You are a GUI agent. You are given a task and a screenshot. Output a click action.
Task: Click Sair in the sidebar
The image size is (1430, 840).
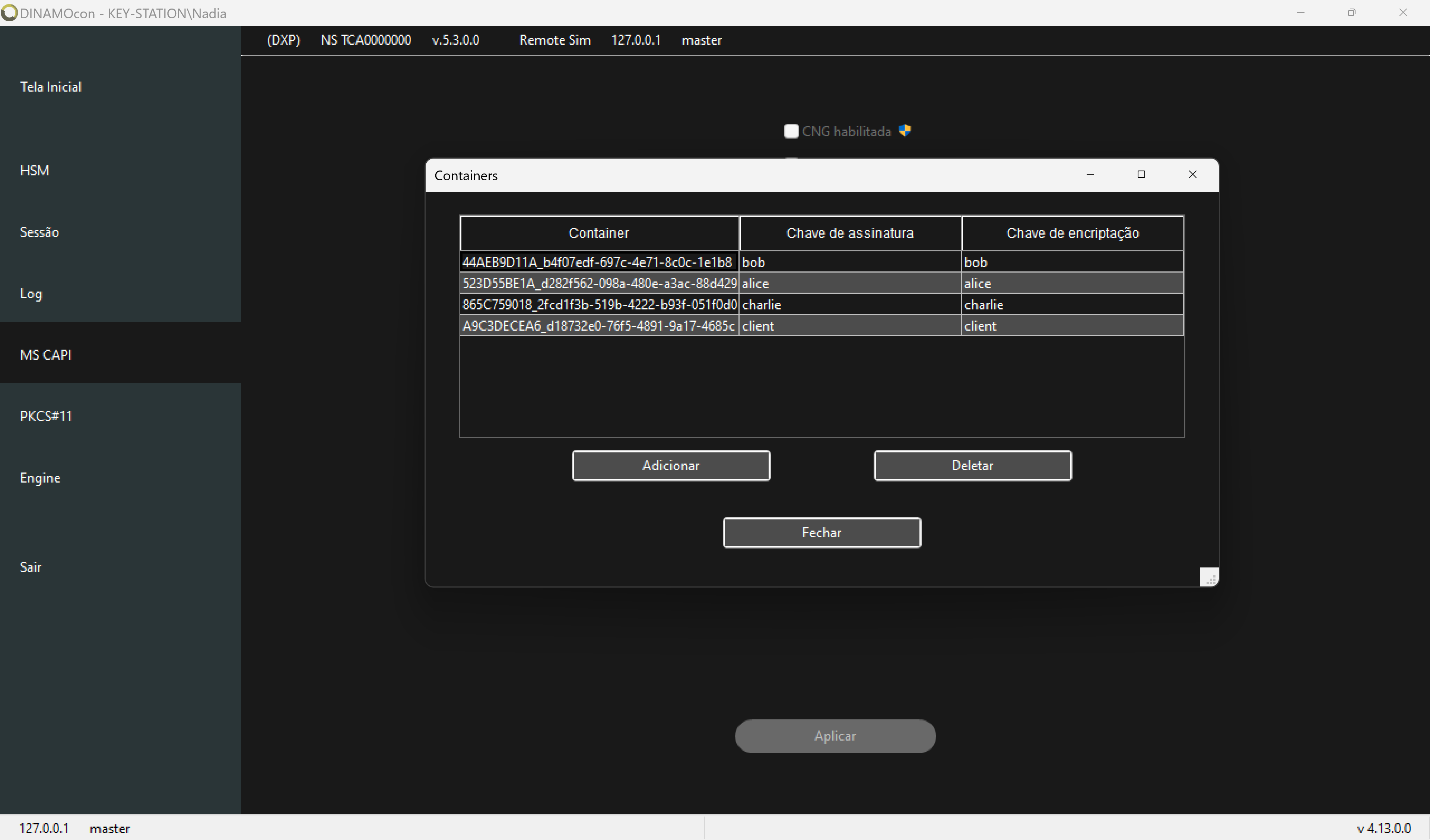[31, 567]
